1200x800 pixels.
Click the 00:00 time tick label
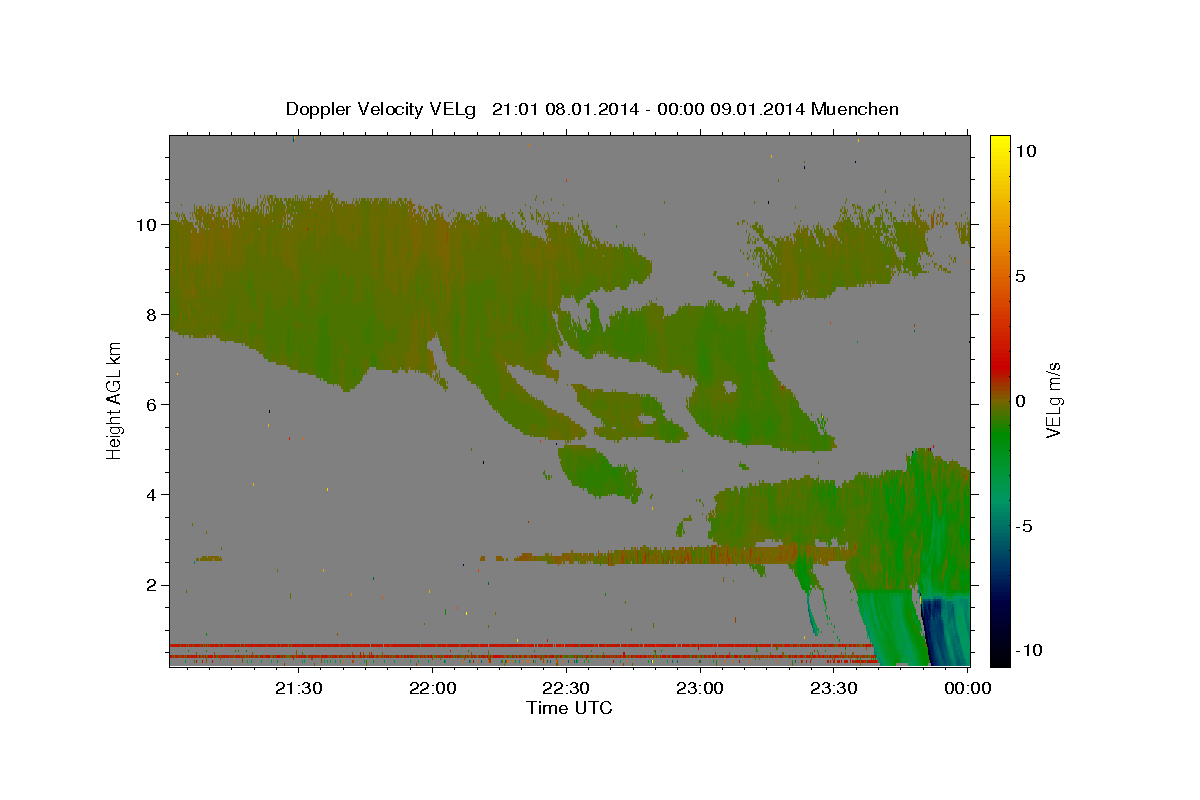[x=967, y=688]
